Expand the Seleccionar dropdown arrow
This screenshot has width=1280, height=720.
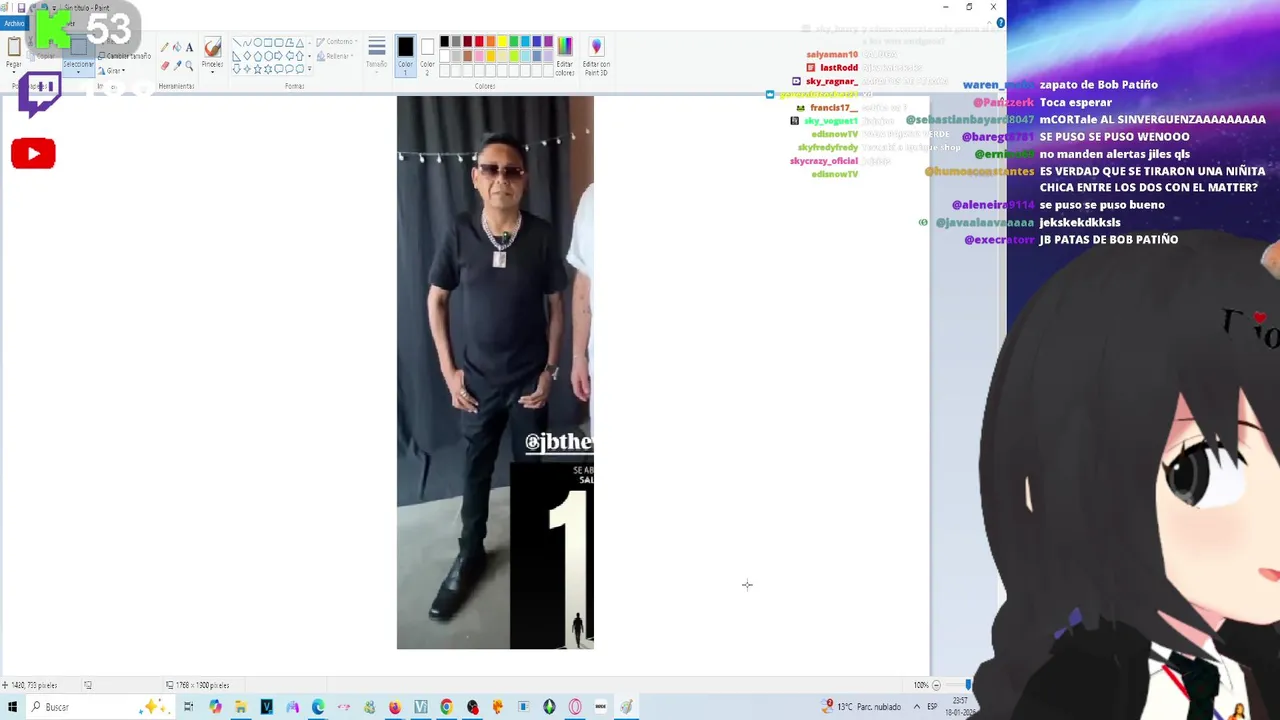[78, 71]
